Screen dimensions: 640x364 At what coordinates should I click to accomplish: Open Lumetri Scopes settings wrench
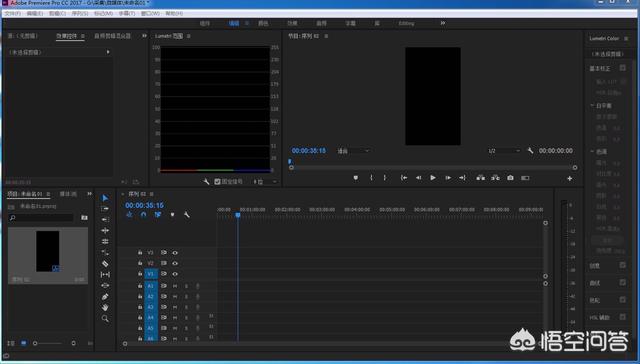[206, 182]
